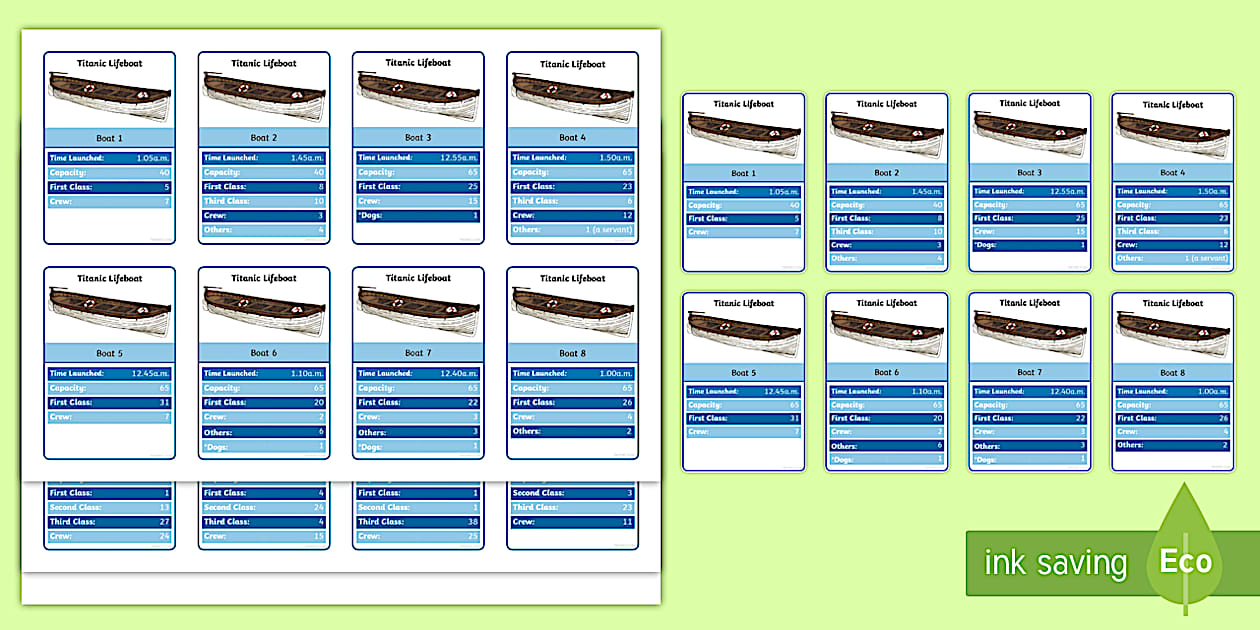Click the 'Capacity: 65' row on Boat 3
This screenshot has height=630, width=1260.
coord(417,172)
